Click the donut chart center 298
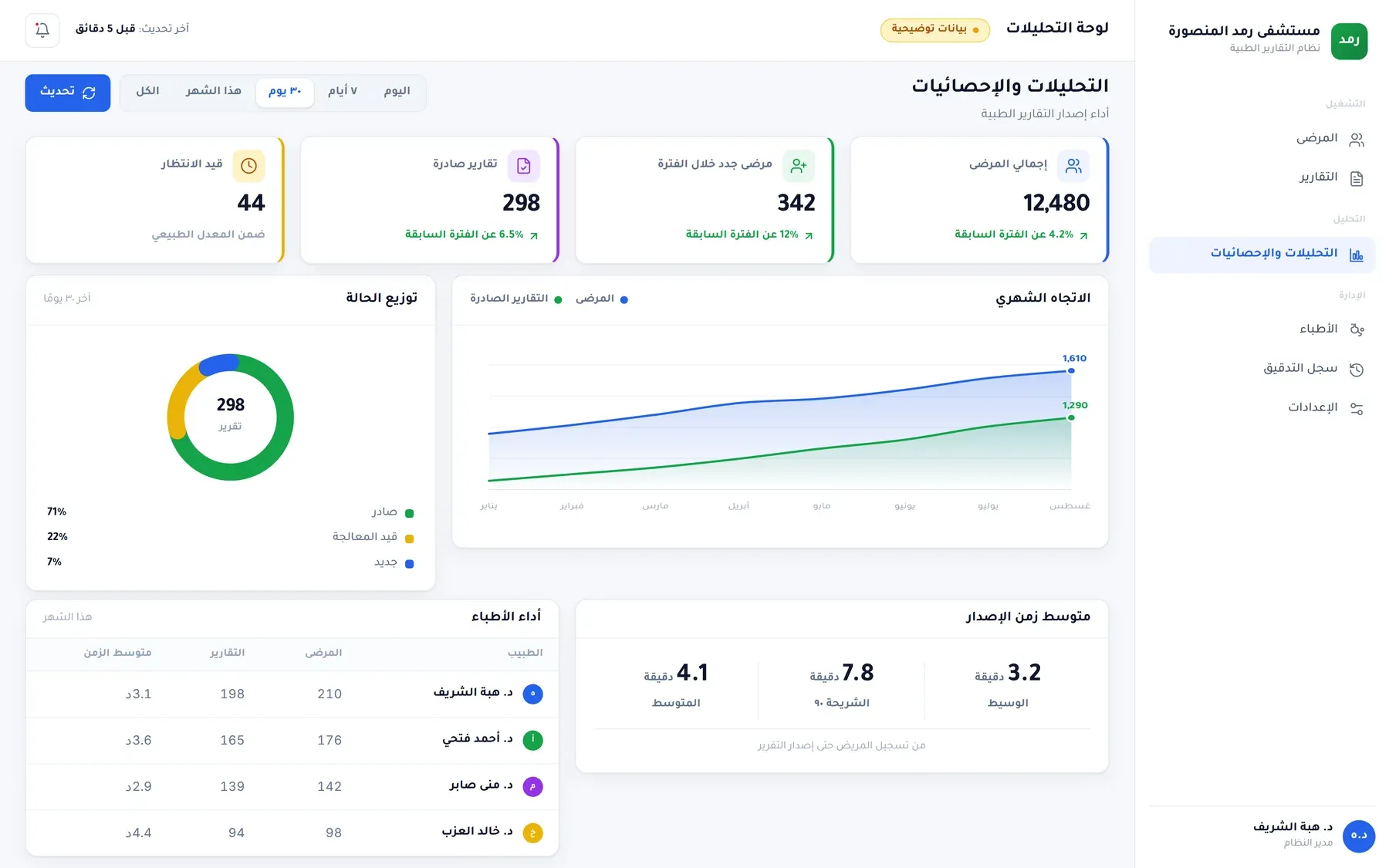The width and height of the screenshot is (1389, 868). [231, 405]
